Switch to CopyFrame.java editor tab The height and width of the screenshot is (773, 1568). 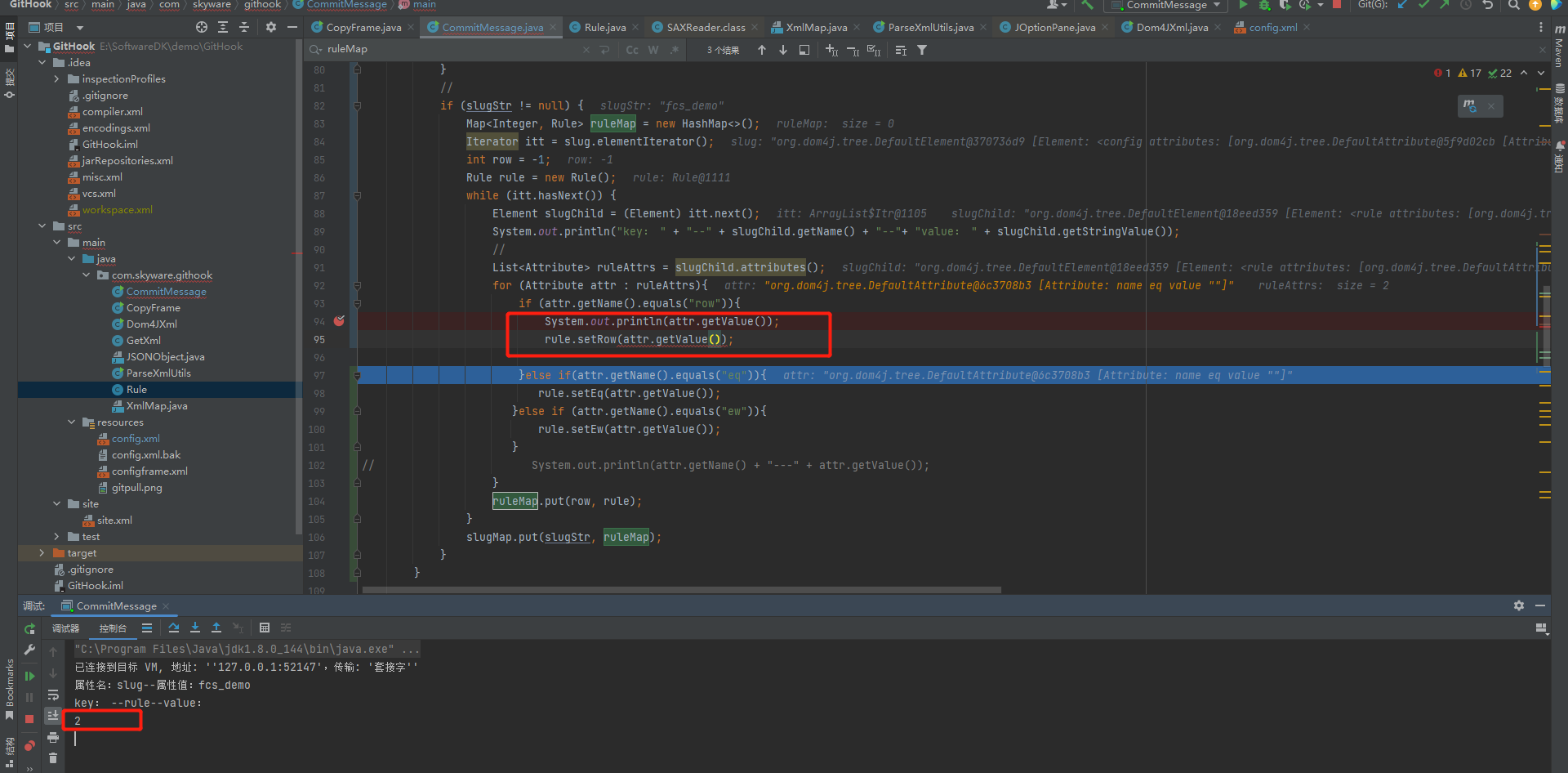click(363, 27)
